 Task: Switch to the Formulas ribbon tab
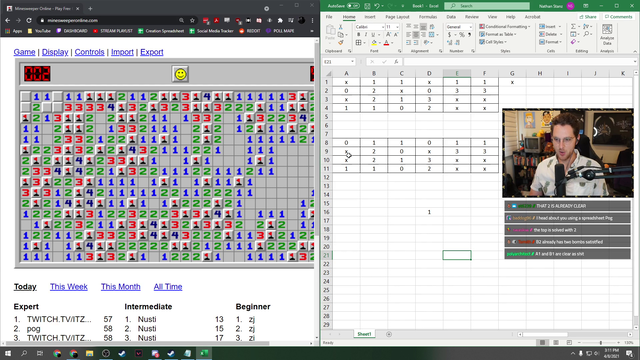(428, 17)
